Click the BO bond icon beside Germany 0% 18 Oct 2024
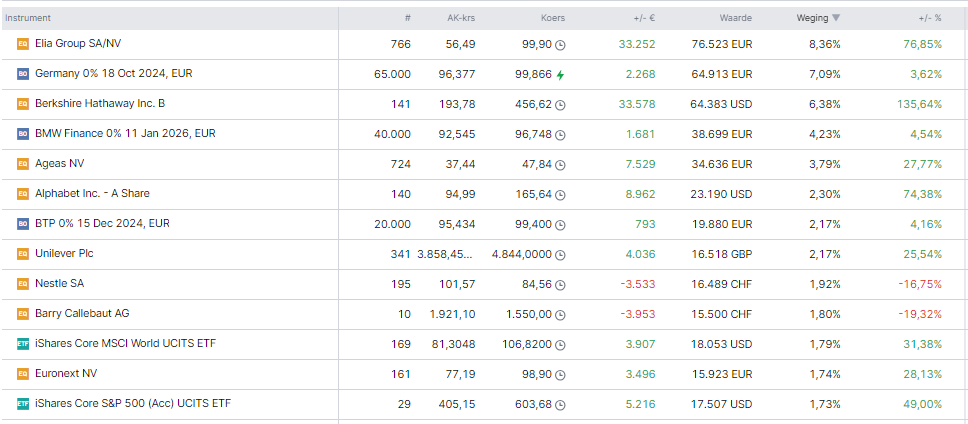This screenshot has width=968, height=424. click(23, 74)
